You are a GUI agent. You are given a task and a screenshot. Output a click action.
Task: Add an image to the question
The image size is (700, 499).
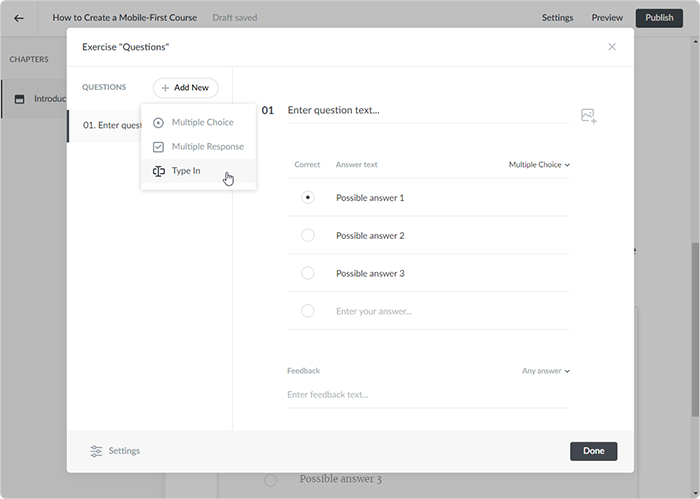(588, 116)
